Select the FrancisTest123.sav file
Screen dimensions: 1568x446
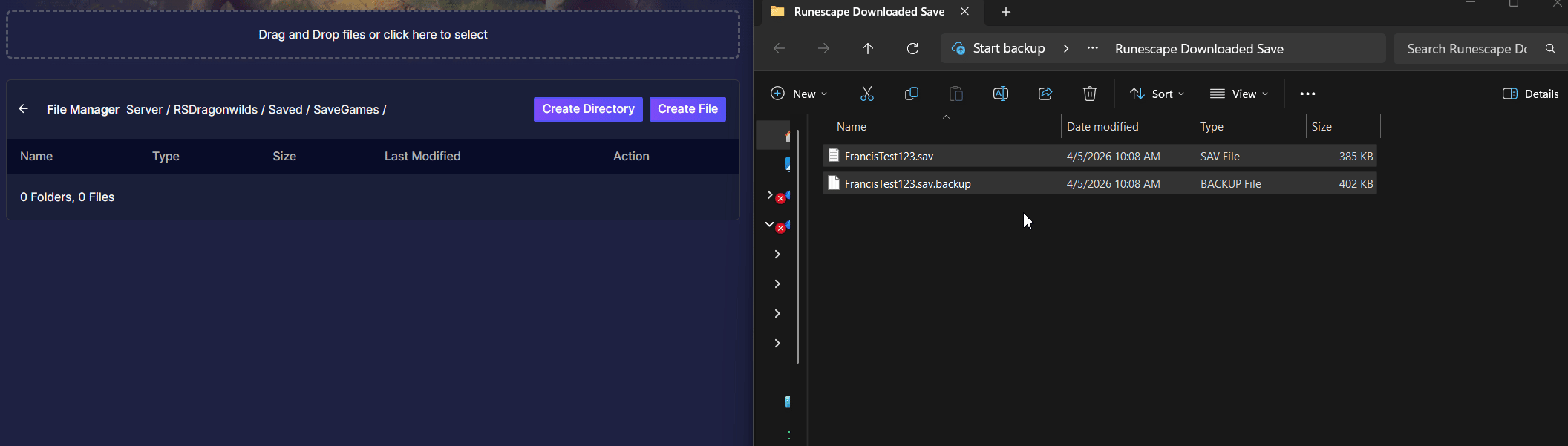(x=889, y=157)
